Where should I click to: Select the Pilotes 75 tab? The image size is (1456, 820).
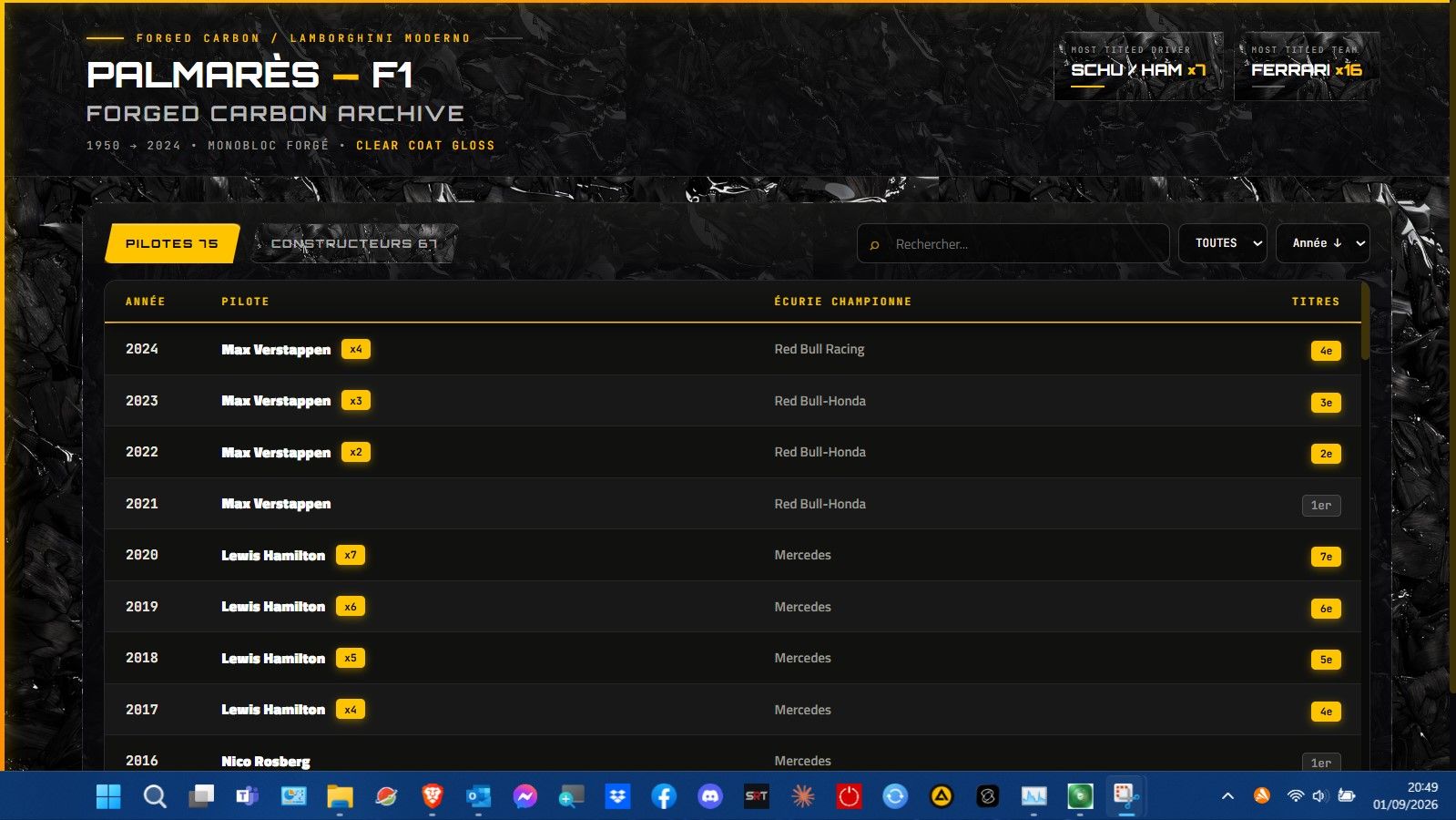172,243
